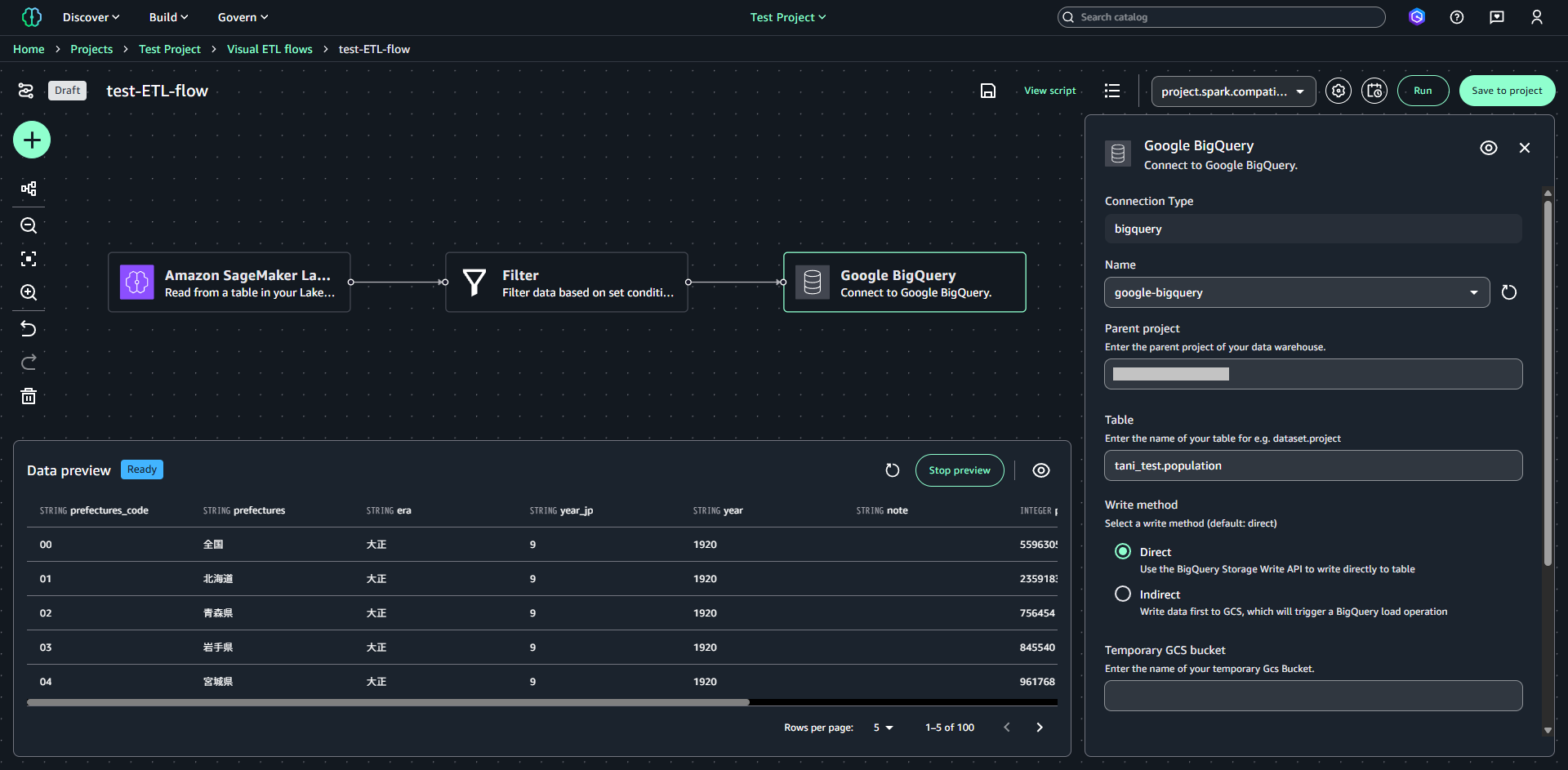Go to previous page of preview rows
This screenshot has height=770, width=1568.
tap(1007, 728)
